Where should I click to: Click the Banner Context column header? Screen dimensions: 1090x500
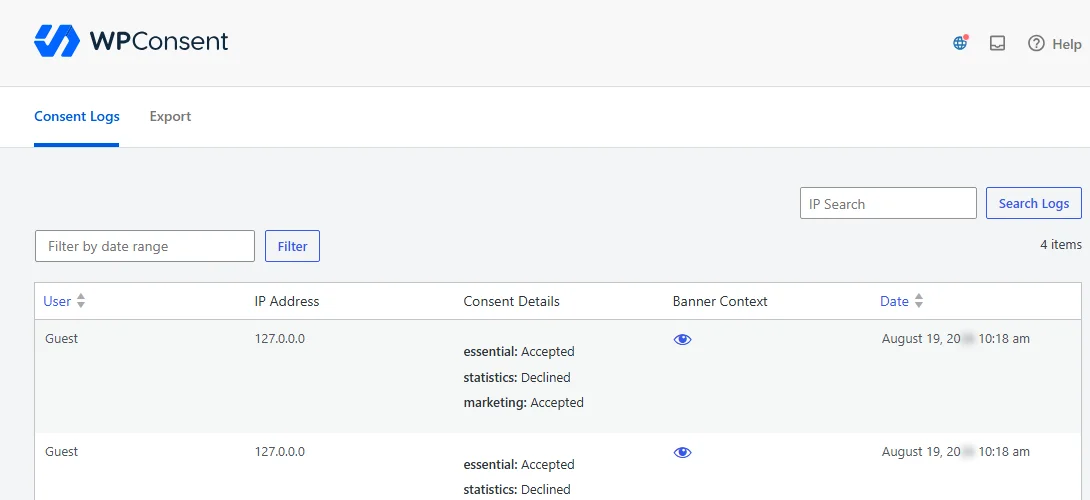720,301
